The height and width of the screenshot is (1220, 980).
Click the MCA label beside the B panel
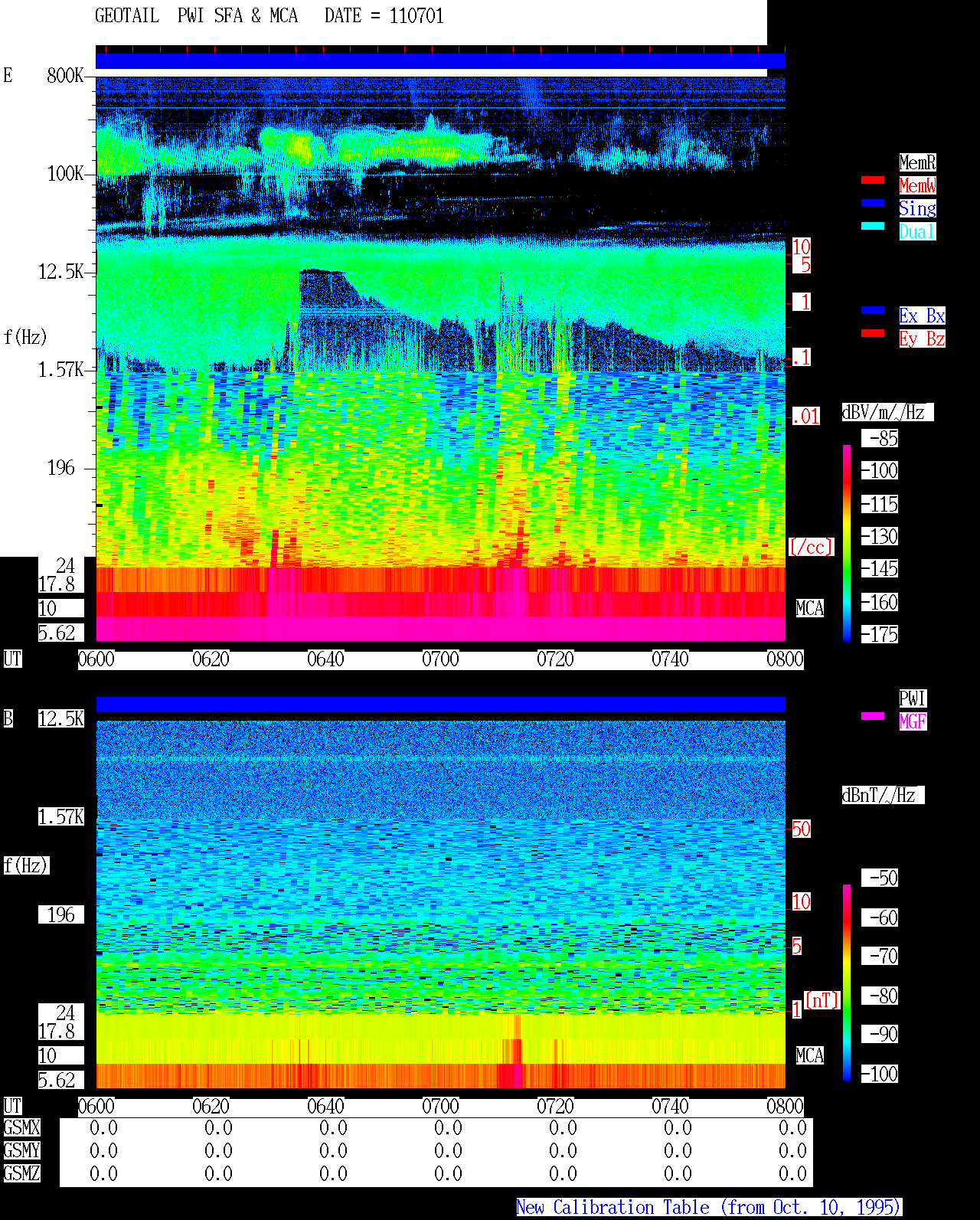pyautogui.click(x=810, y=1055)
